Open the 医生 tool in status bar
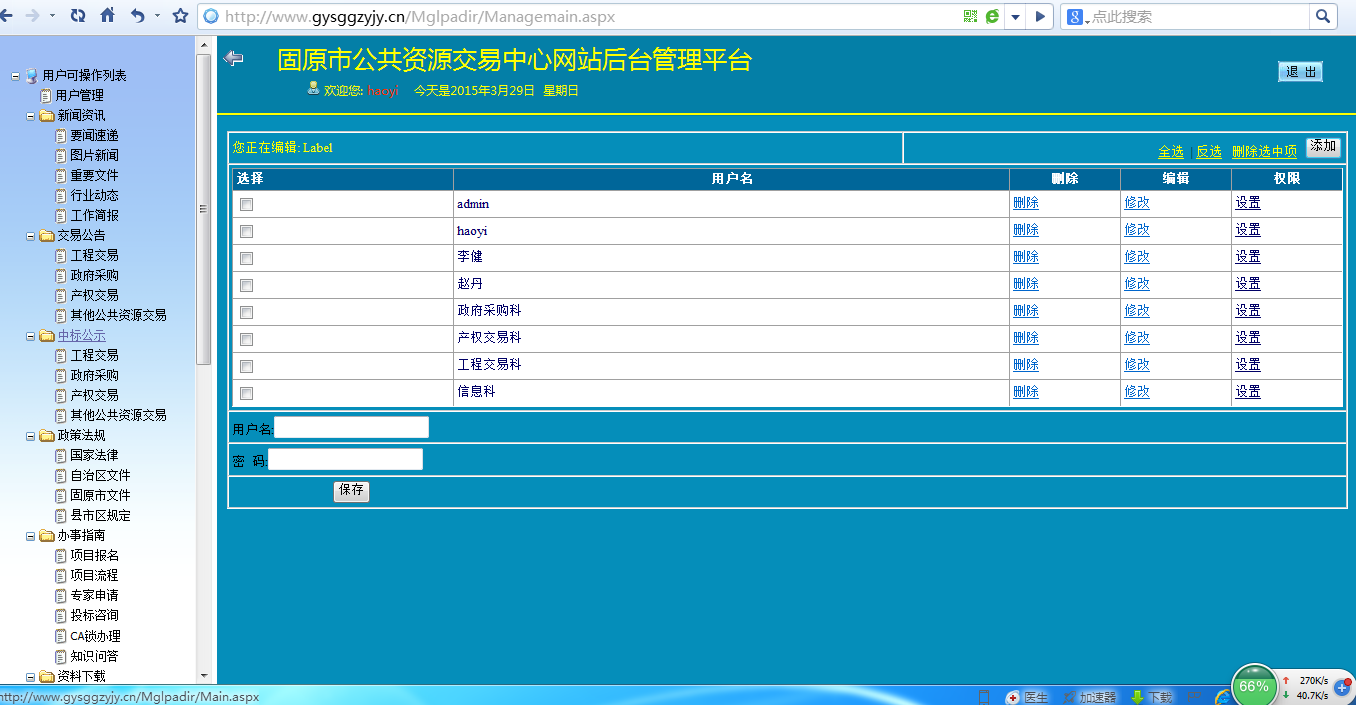Viewport: 1356px width, 705px height. [x=1028, y=697]
